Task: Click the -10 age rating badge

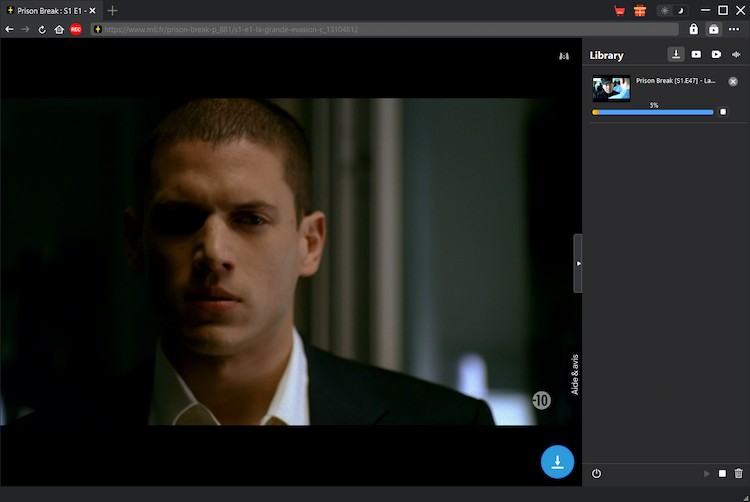Action: pos(541,400)
